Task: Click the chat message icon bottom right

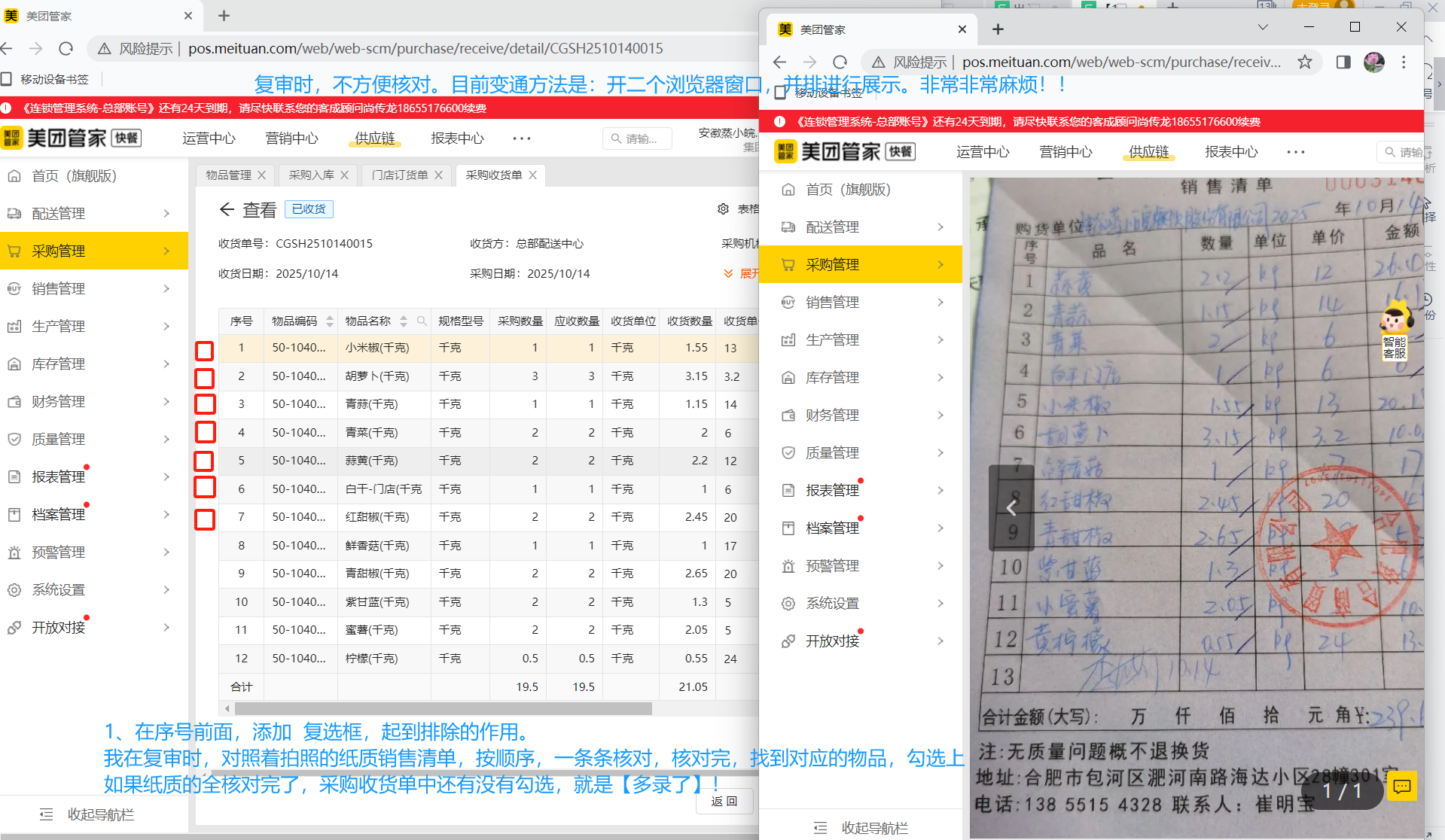Action: click(x=1401, y=786)
